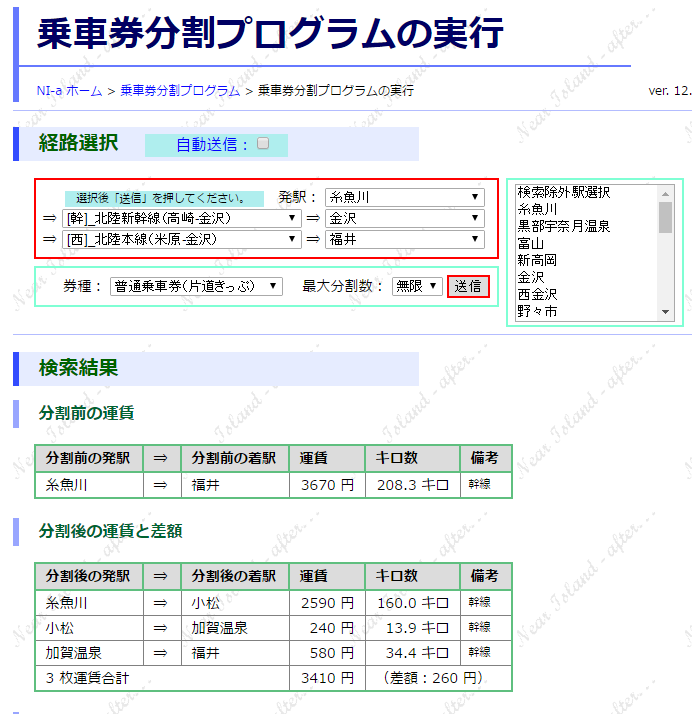Click the 送信 button
The height and width of the screenshot is (714, 692).
[468, 286]
